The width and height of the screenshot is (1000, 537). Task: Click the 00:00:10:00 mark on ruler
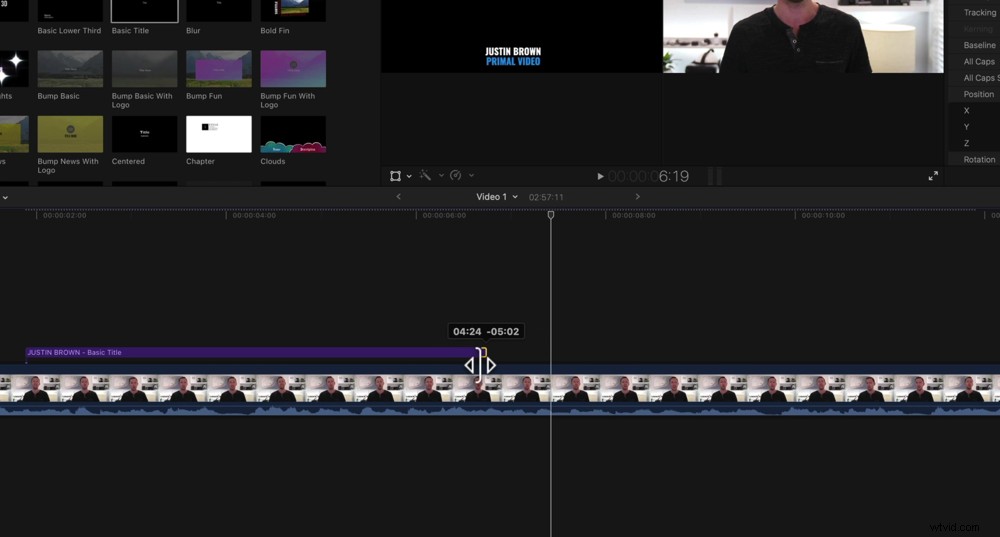(x=823, y=216)
